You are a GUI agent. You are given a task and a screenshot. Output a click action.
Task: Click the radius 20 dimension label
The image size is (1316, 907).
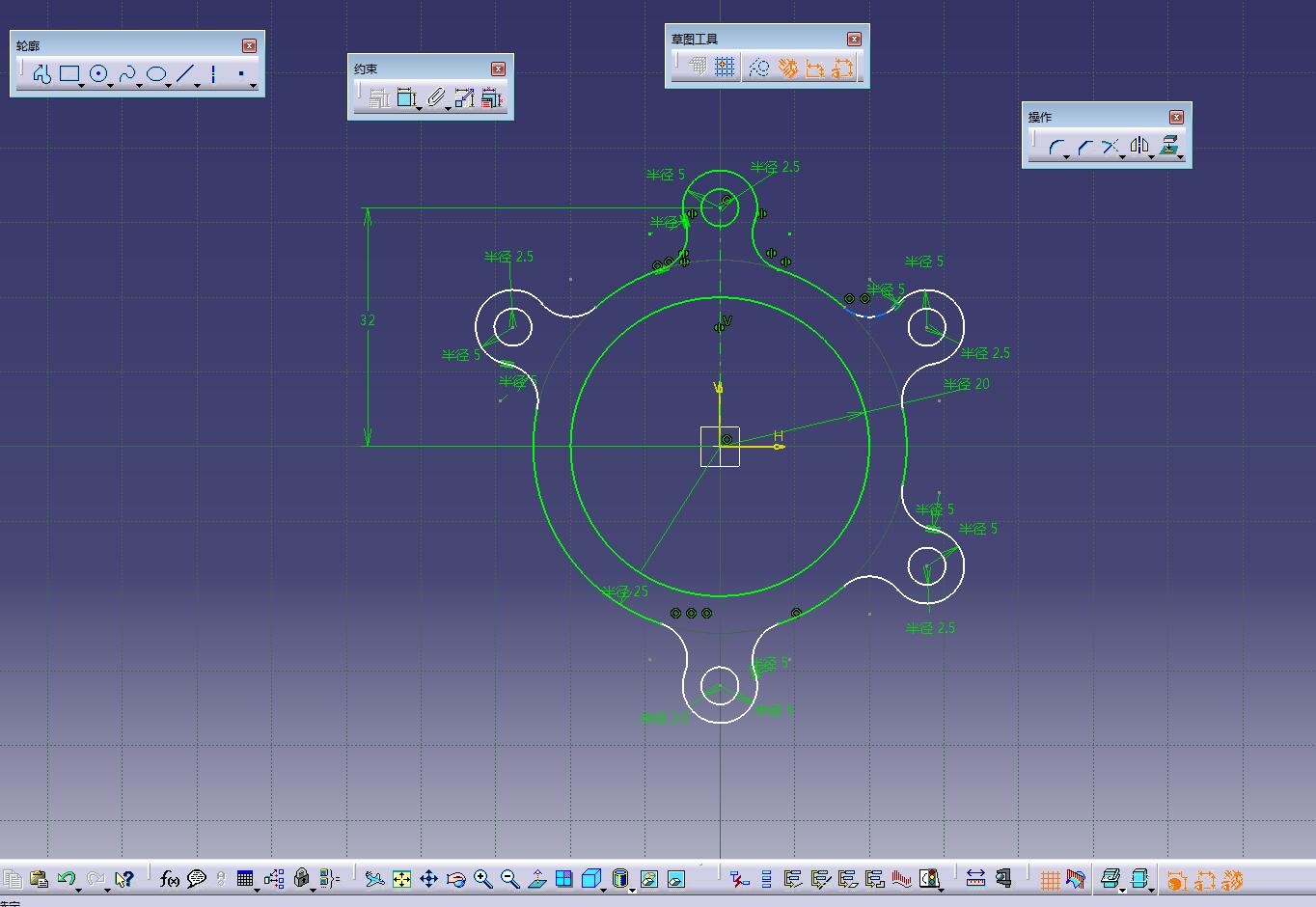[x=967, y=384]
